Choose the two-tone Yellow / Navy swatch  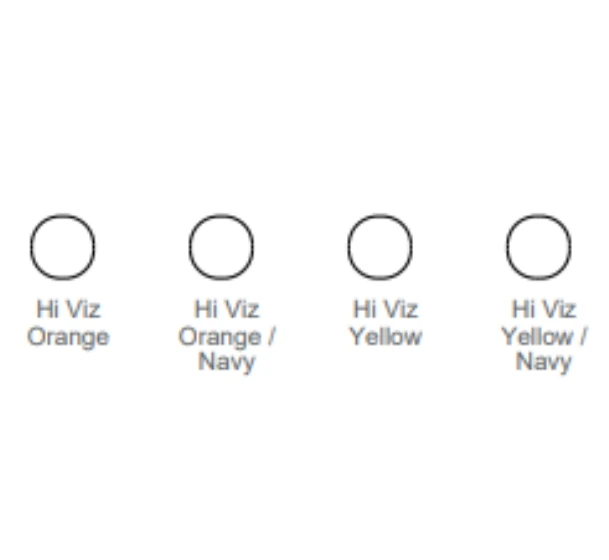tap(539, 247)
